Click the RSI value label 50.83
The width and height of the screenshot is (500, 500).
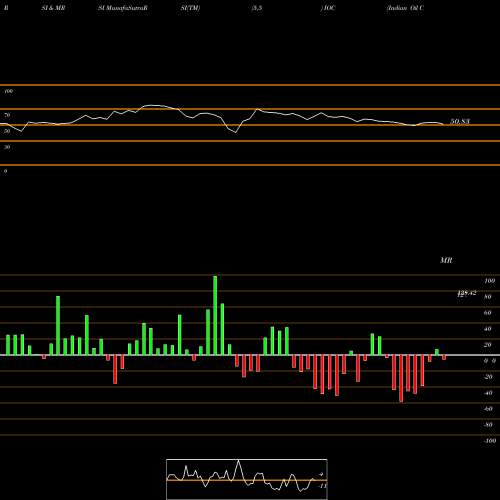point(460,121)
